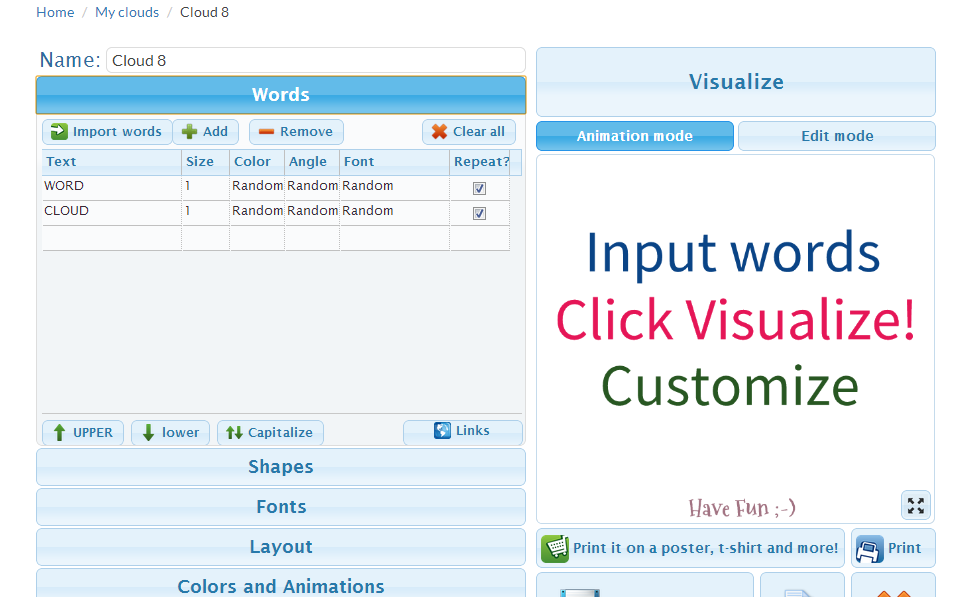Image resolution: width=958 pixels, height=597 pixels.
Task: Expand the Fonts section
Action: [281, 507]
